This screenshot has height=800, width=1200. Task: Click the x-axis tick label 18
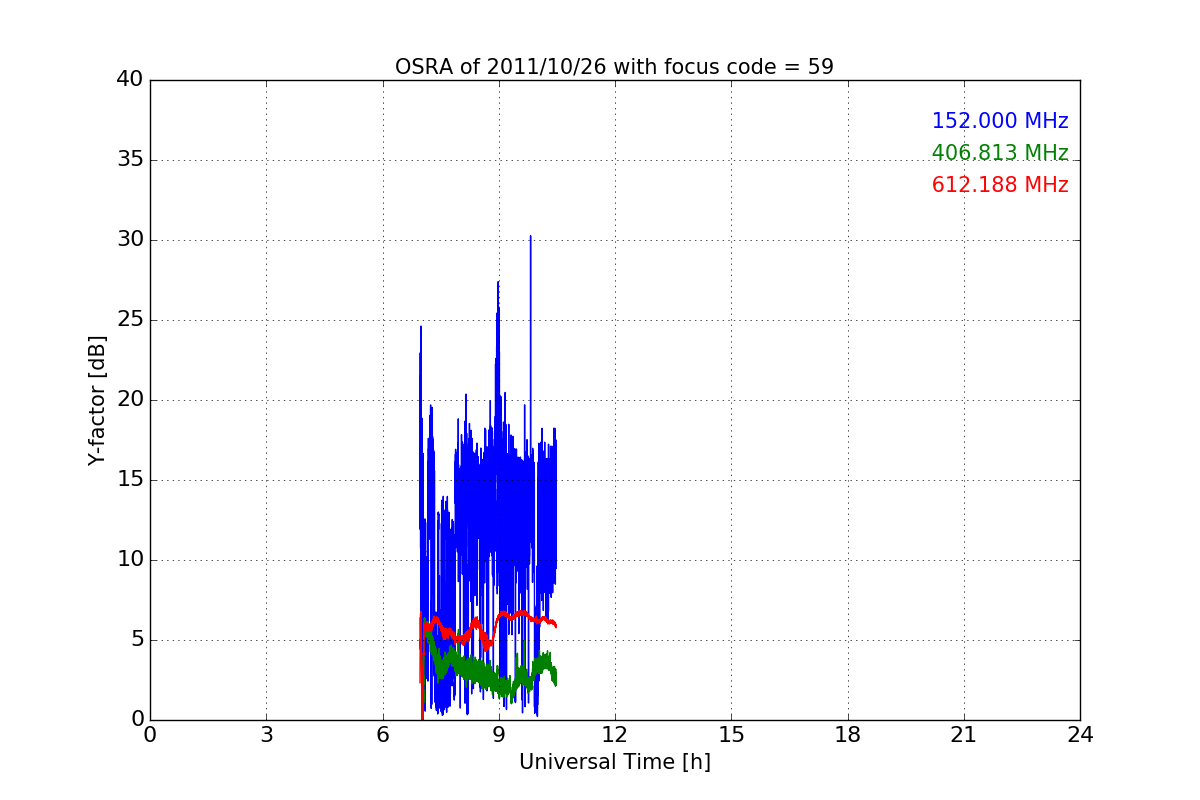[847, 734]
